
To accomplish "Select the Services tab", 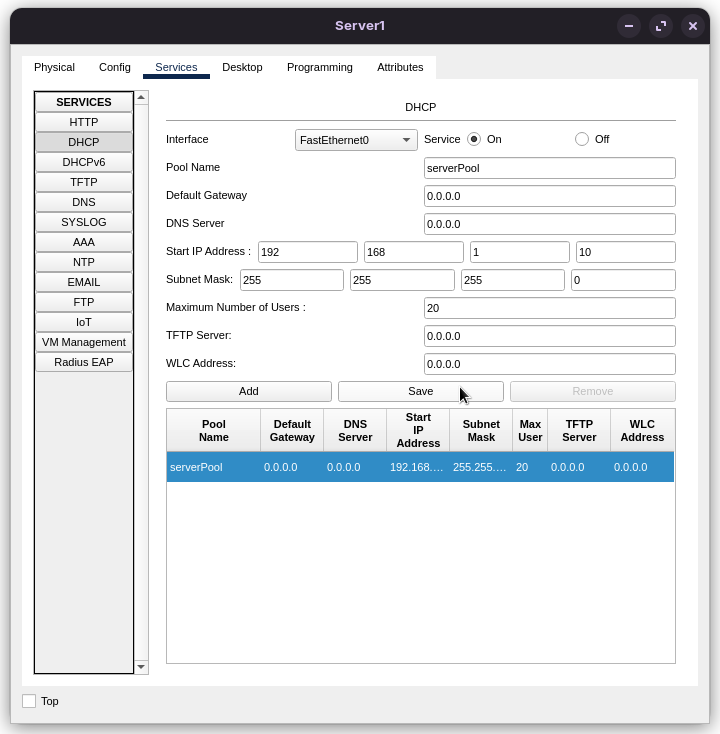I will 176,67.
